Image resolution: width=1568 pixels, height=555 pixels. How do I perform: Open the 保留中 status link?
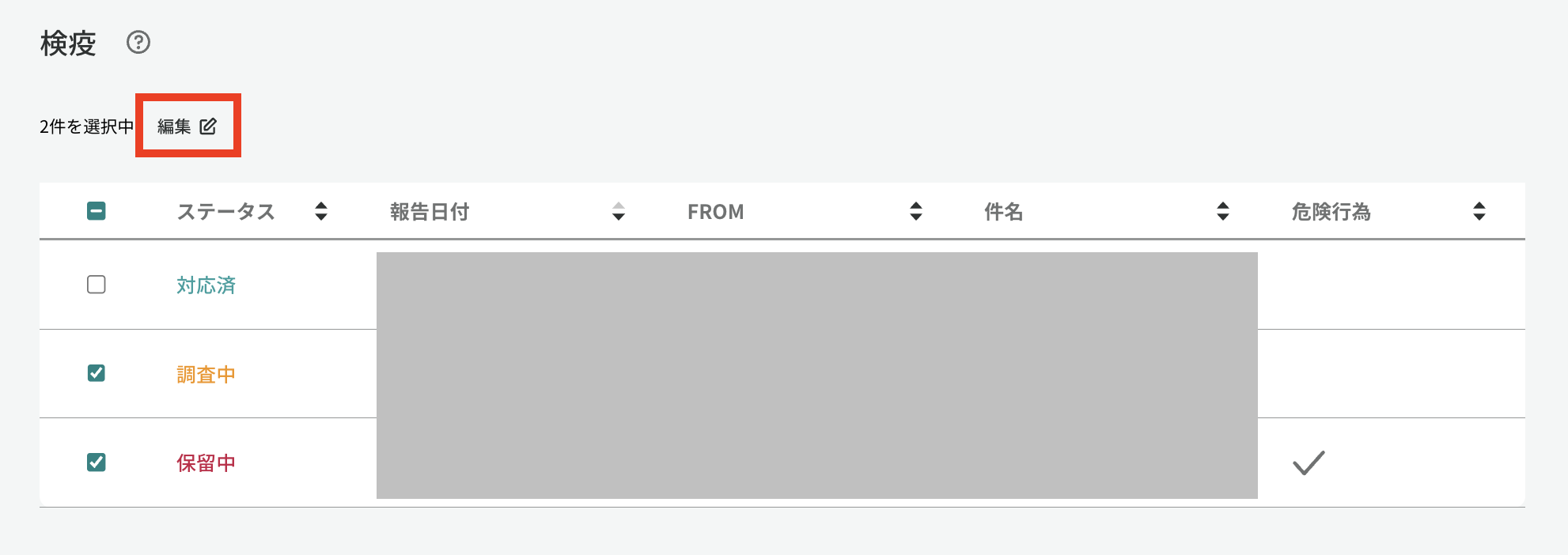(206, 463)
